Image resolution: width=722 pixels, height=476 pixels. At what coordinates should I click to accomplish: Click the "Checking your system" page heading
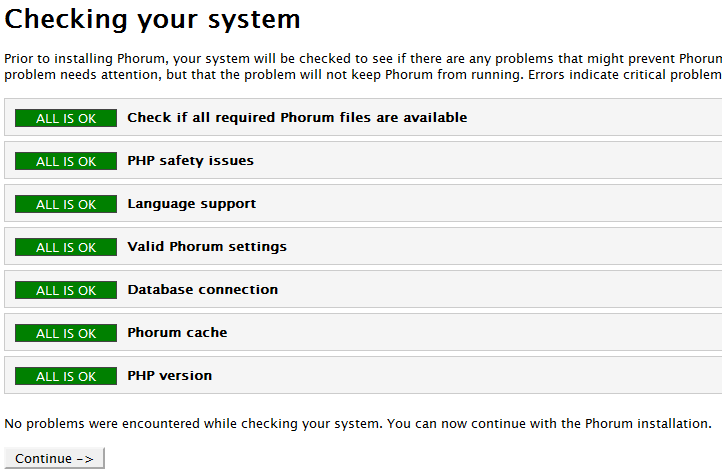(152, 19)
